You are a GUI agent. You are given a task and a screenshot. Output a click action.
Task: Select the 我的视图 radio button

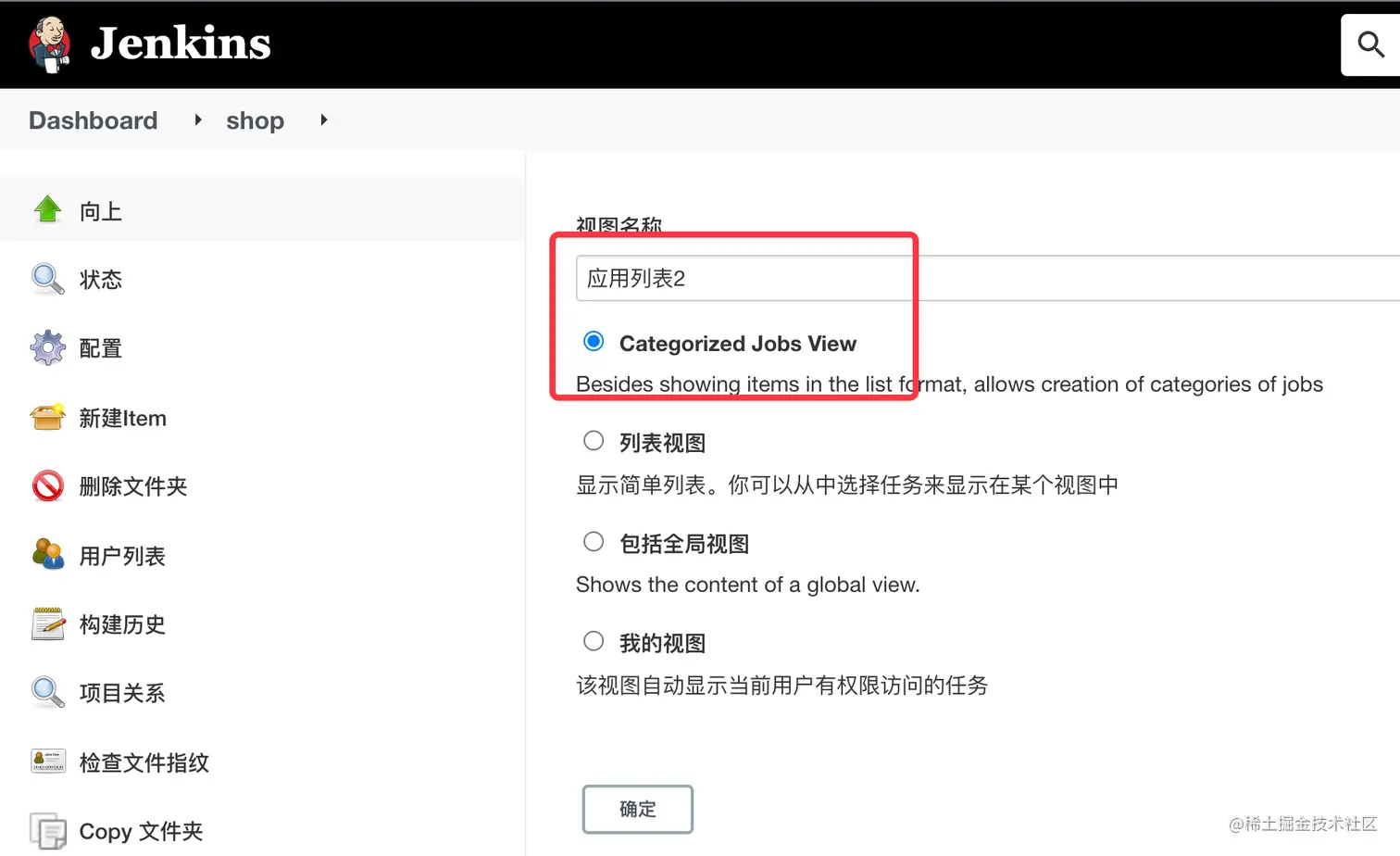[594, 641]
